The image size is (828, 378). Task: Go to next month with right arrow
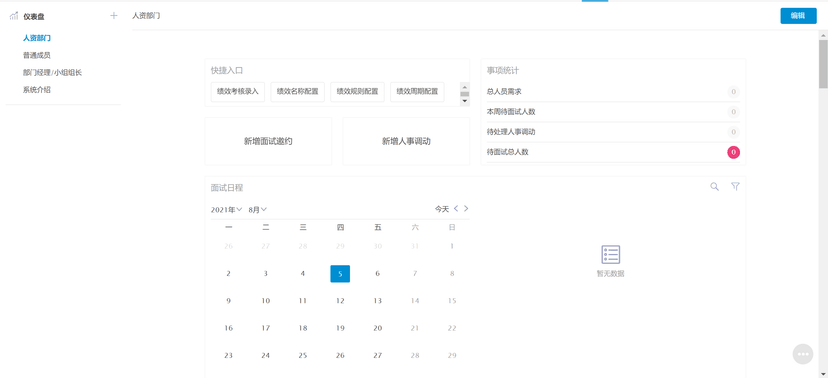click(x=466, y=209)
